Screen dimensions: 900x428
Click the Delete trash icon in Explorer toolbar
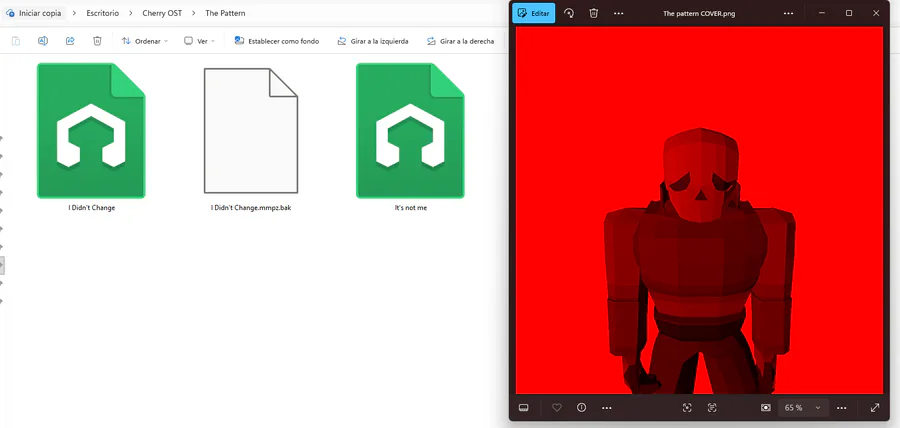pyautogui.click(x=97, y=41)
